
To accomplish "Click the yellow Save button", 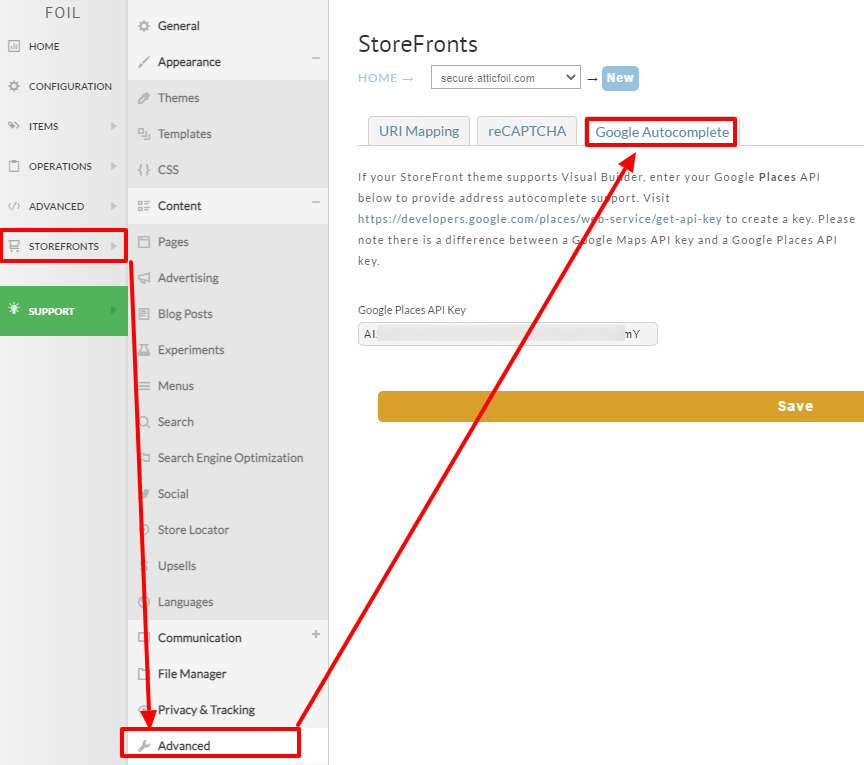I will (x=621, y=407).
